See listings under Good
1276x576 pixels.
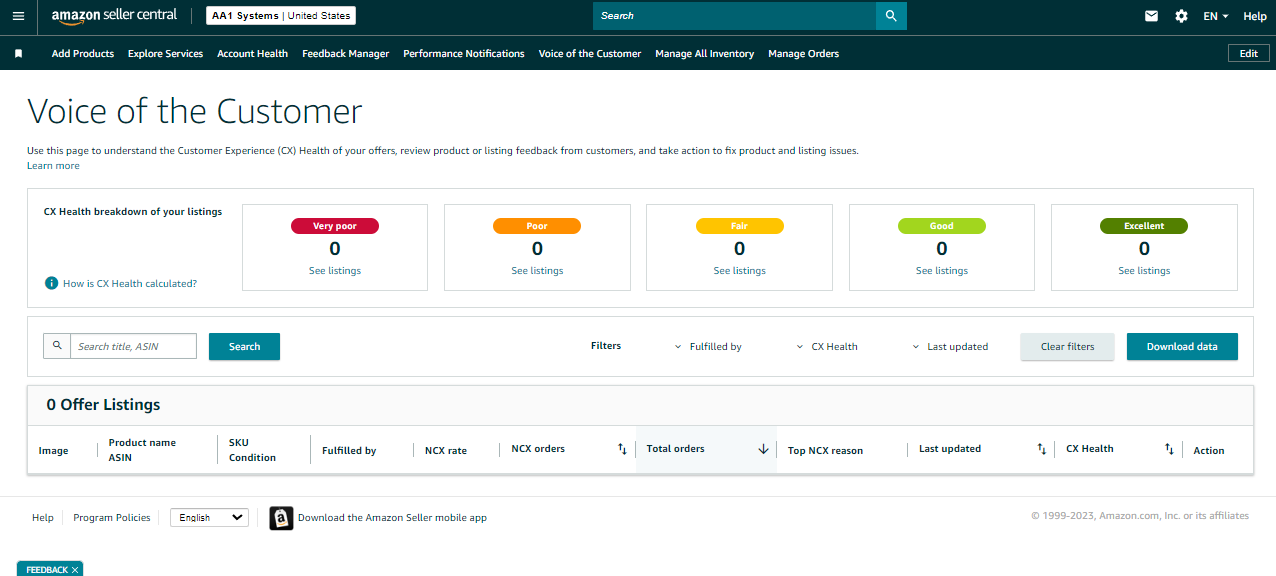click(x=942, y=271)
